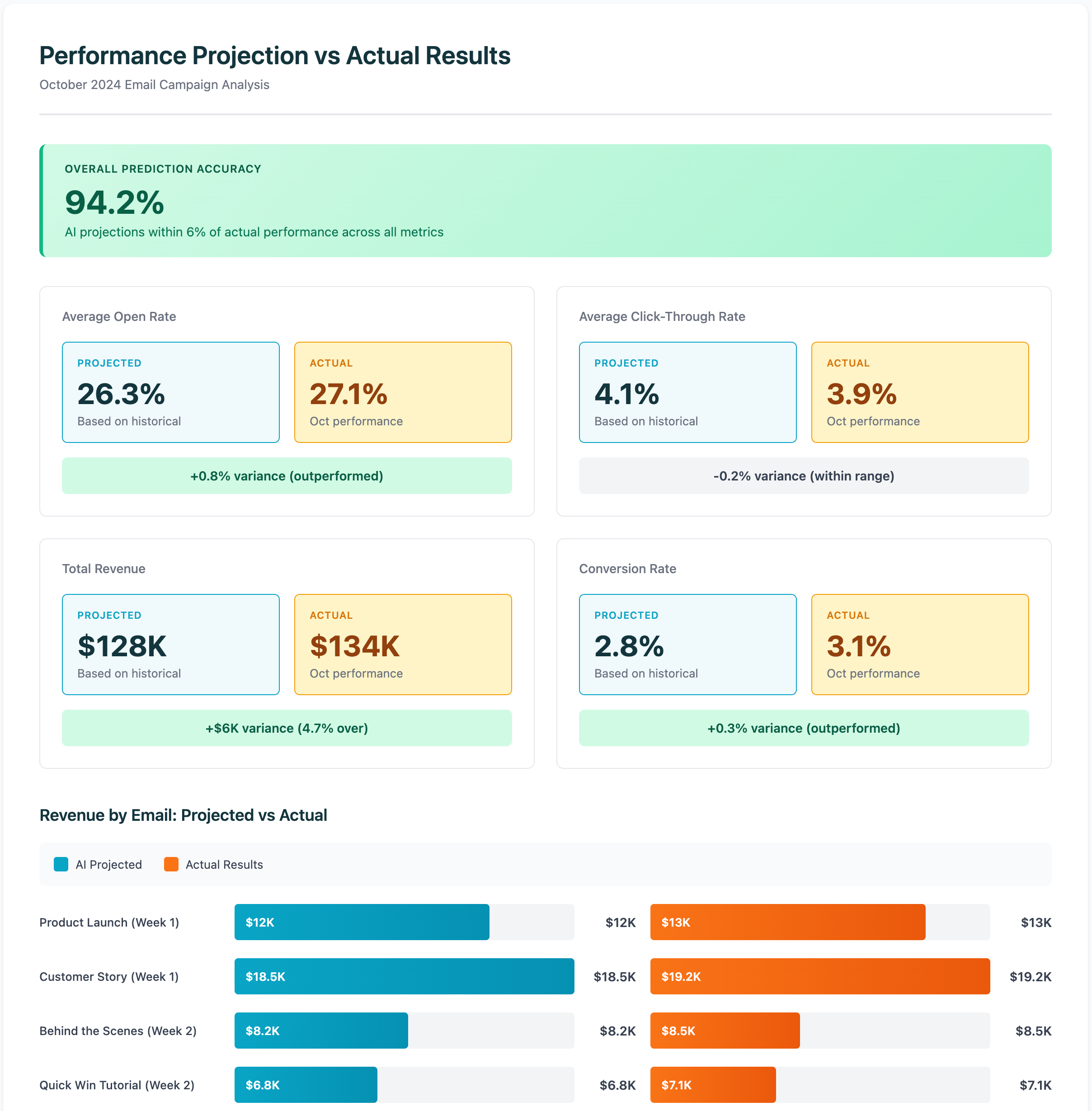Click the Total Revenue Actual $134K card
Image resolution: width=1092 pixels, height=1111 pixels.
click(x=403, y=645)
